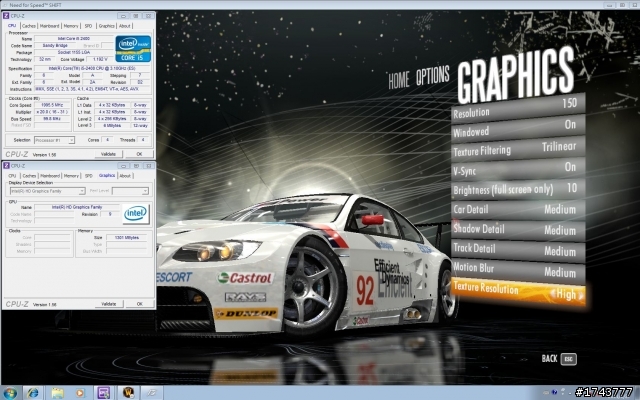Click GPU memory size '1301 MBytes' value

(127, 238)
